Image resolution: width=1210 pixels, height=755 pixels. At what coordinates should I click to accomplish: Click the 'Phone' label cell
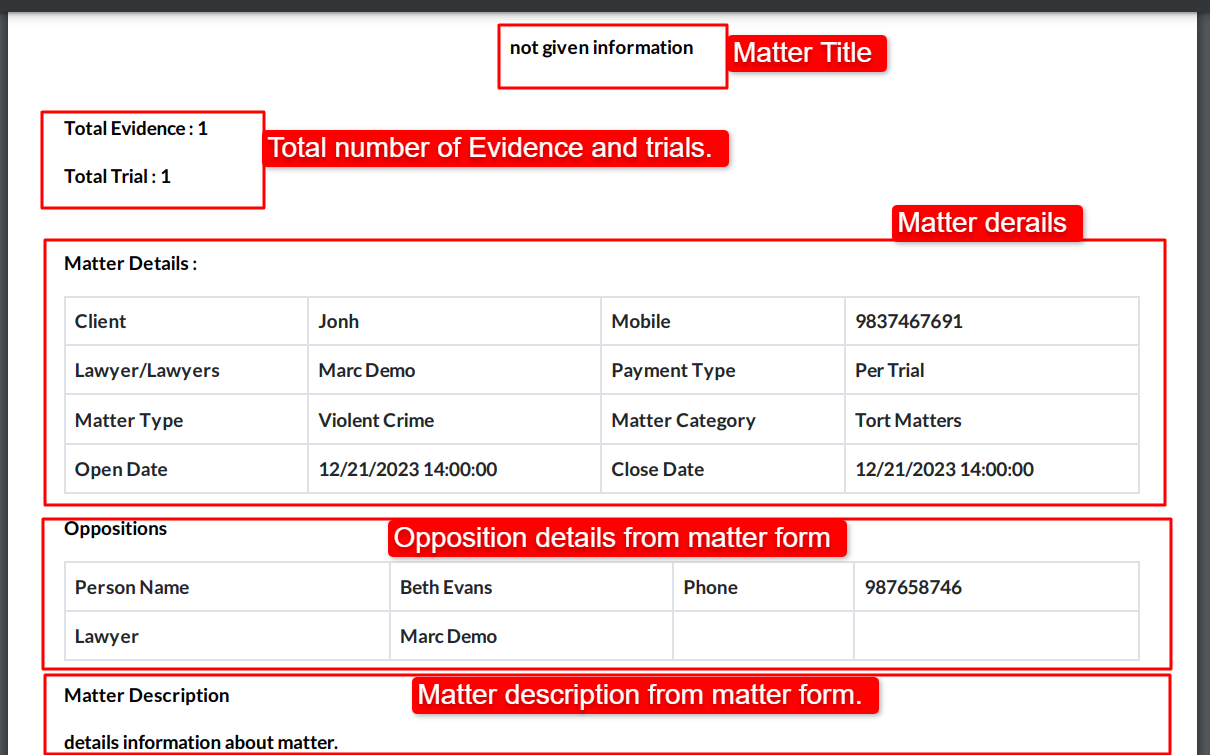764,587
